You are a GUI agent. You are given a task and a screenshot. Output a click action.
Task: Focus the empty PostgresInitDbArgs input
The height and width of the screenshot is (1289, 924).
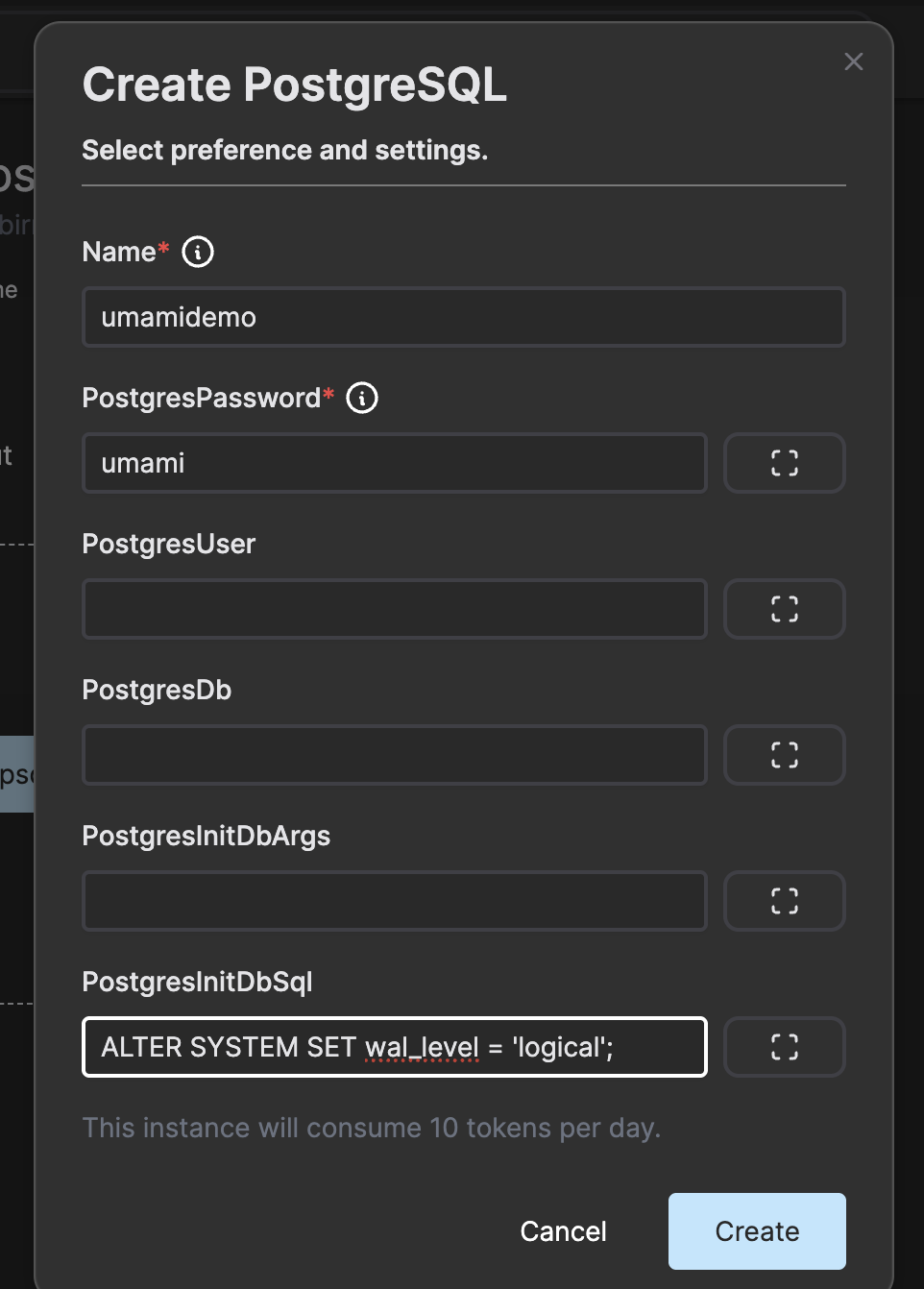(395, 901)
